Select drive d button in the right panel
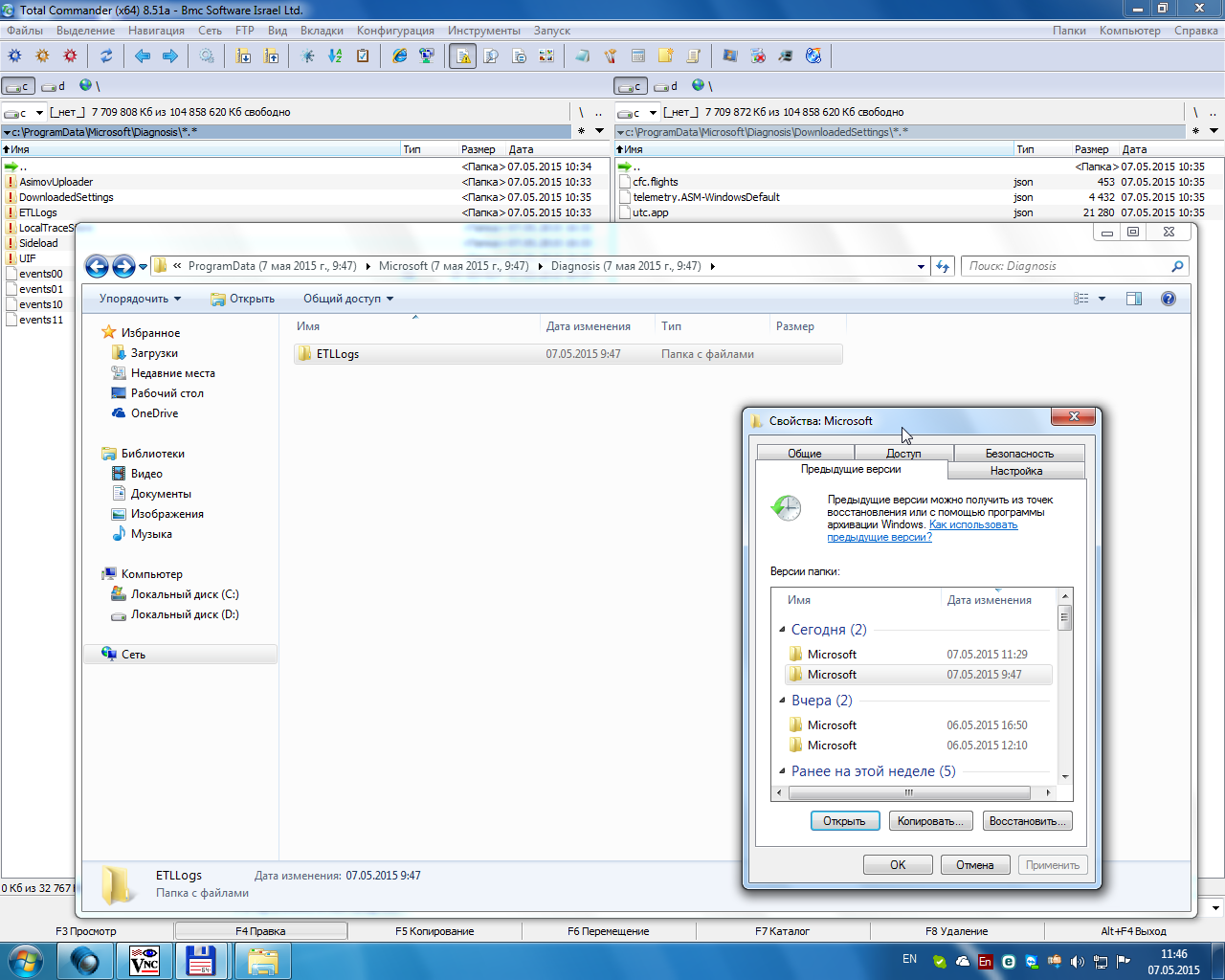Screen dimensions: 1225x980 pyautogui.click(x=667, y=86)
